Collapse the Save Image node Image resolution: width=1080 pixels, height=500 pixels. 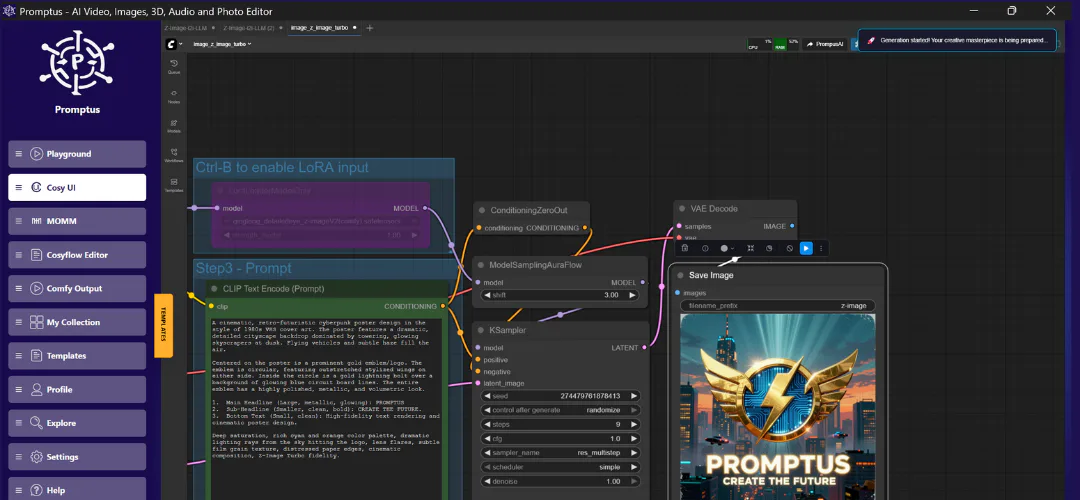681,275
